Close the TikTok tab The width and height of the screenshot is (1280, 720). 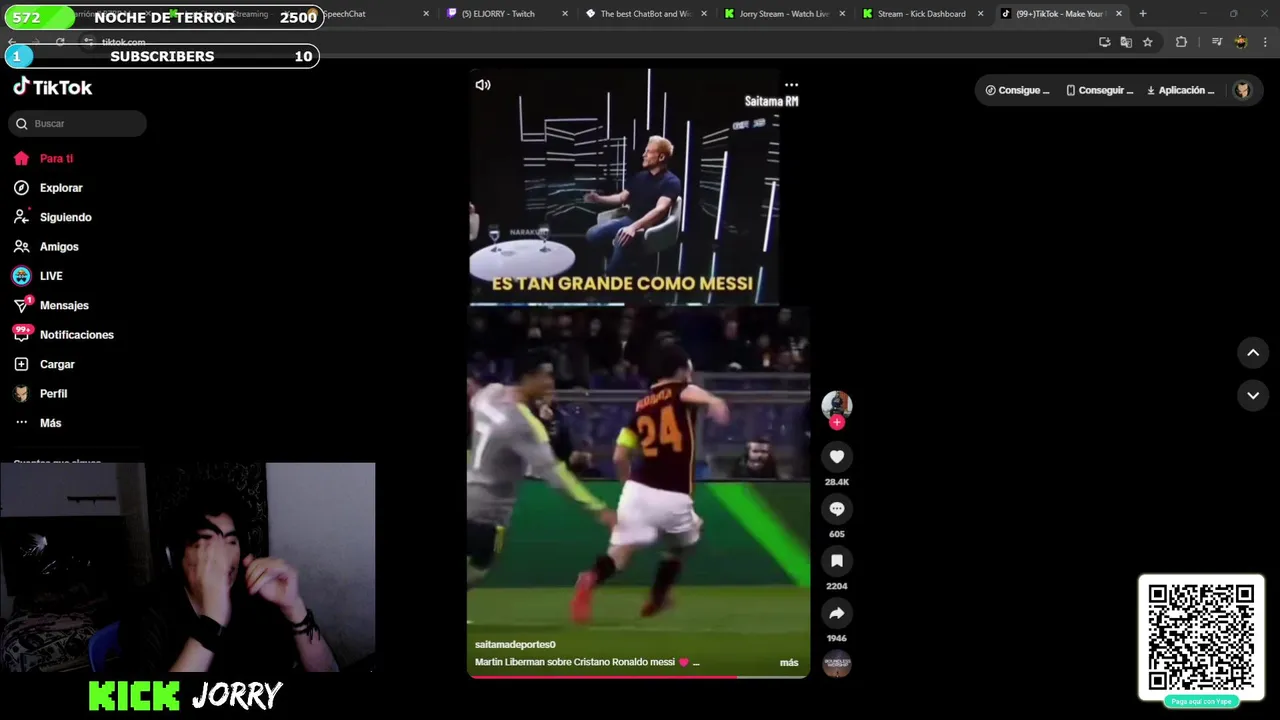click(1119, 14)
